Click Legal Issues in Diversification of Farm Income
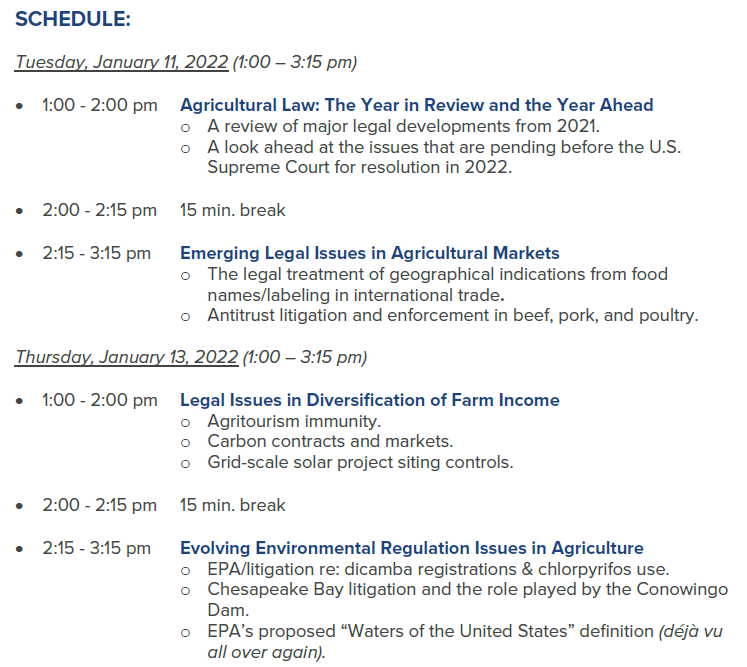This screenshot has width=747, height=667. (370, 400)
